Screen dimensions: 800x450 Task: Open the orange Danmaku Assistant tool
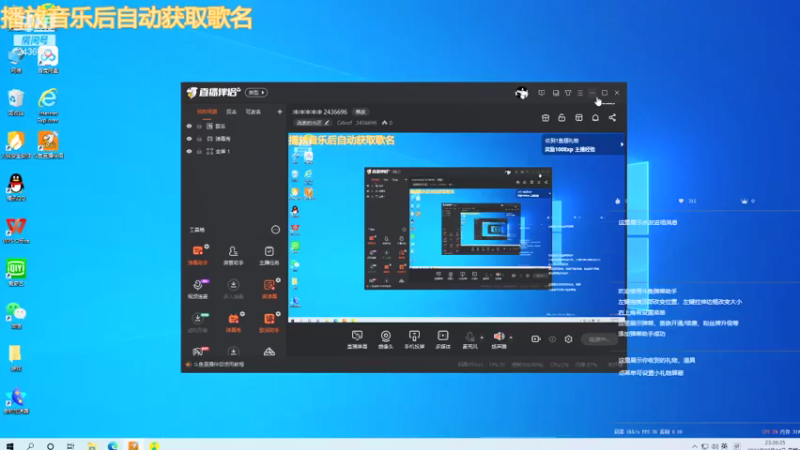point(198,255)
